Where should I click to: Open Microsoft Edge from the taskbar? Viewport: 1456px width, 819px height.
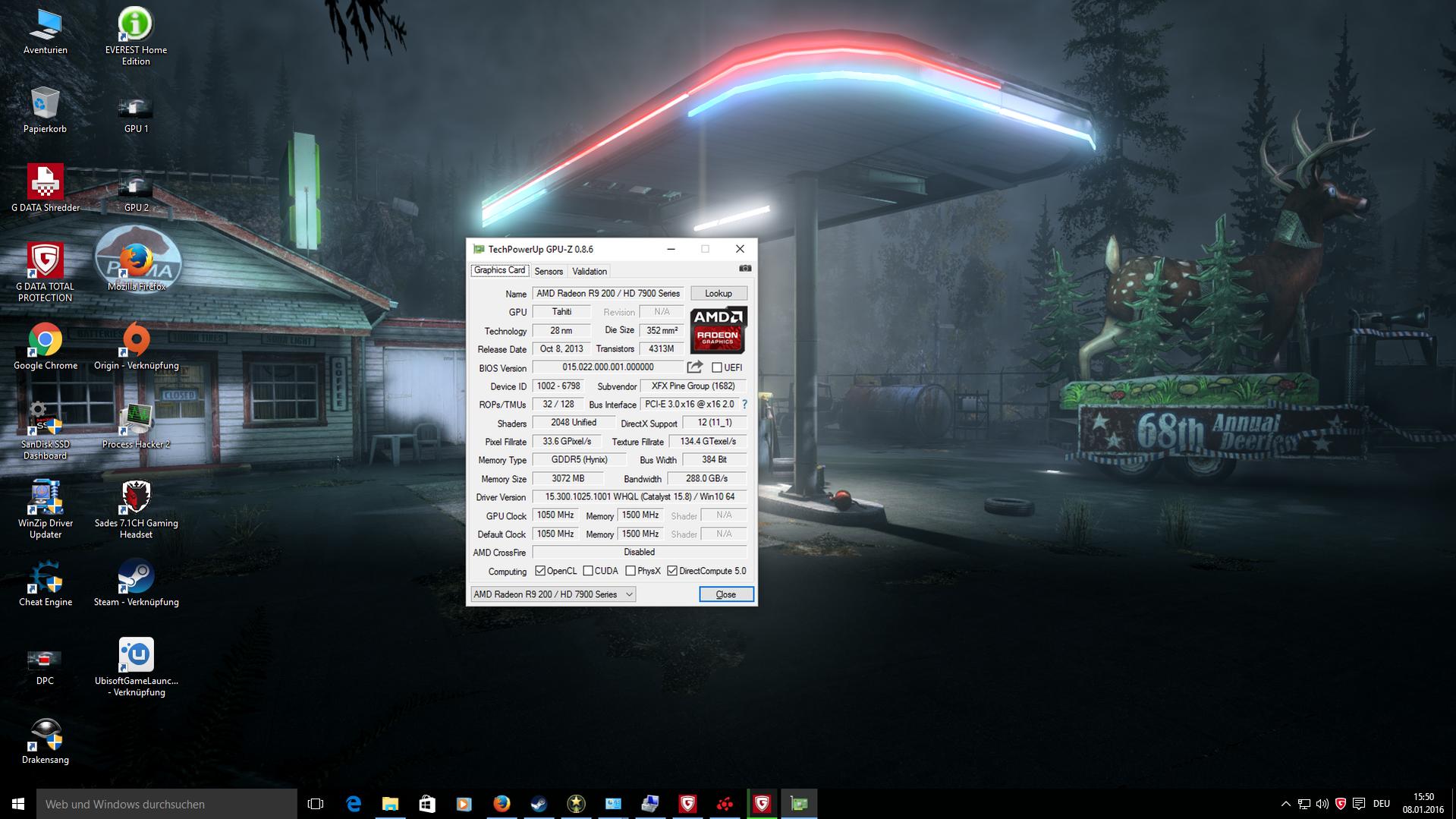353,804
